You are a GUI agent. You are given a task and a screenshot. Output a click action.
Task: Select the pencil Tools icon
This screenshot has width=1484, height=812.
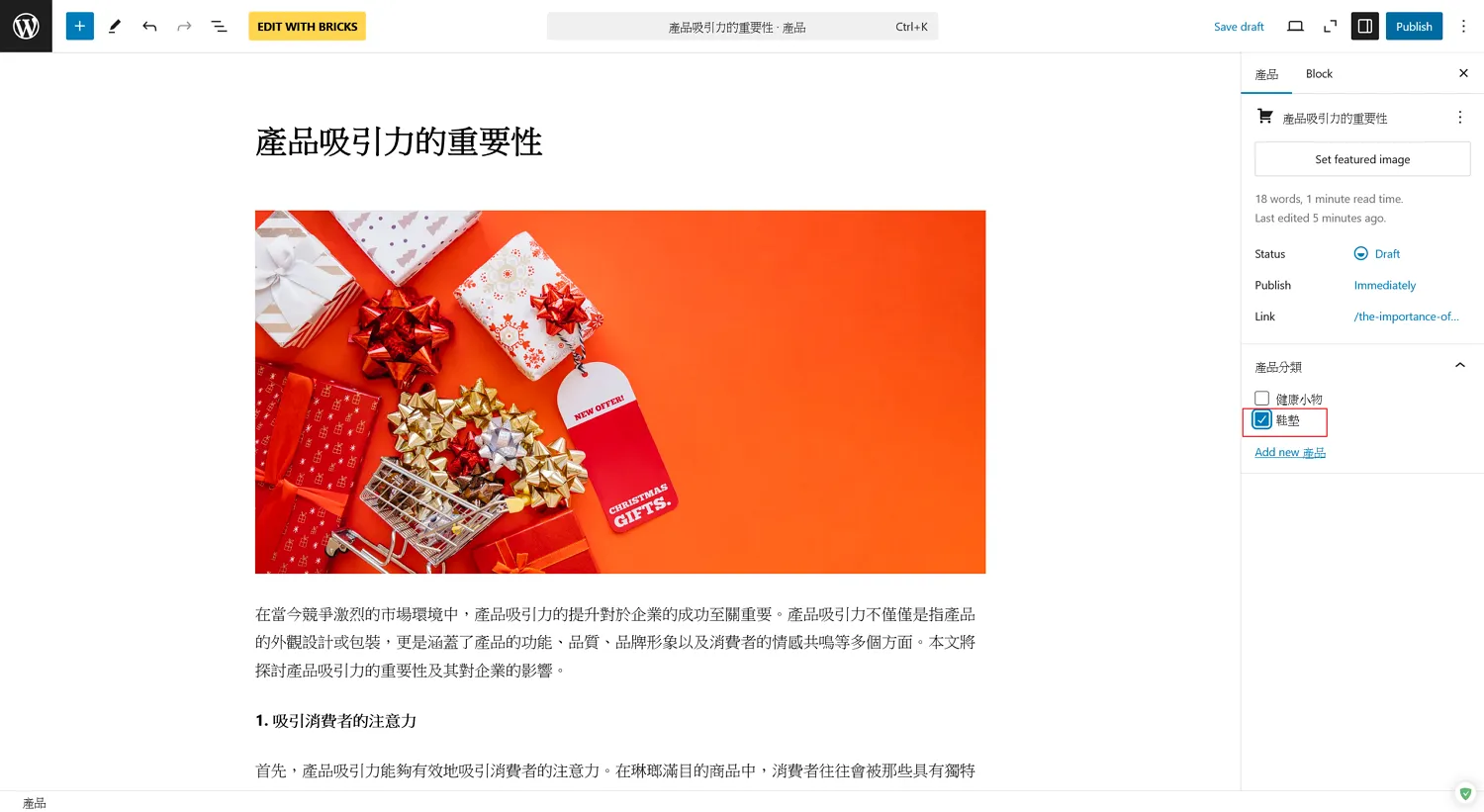click(x=115, y=27)
